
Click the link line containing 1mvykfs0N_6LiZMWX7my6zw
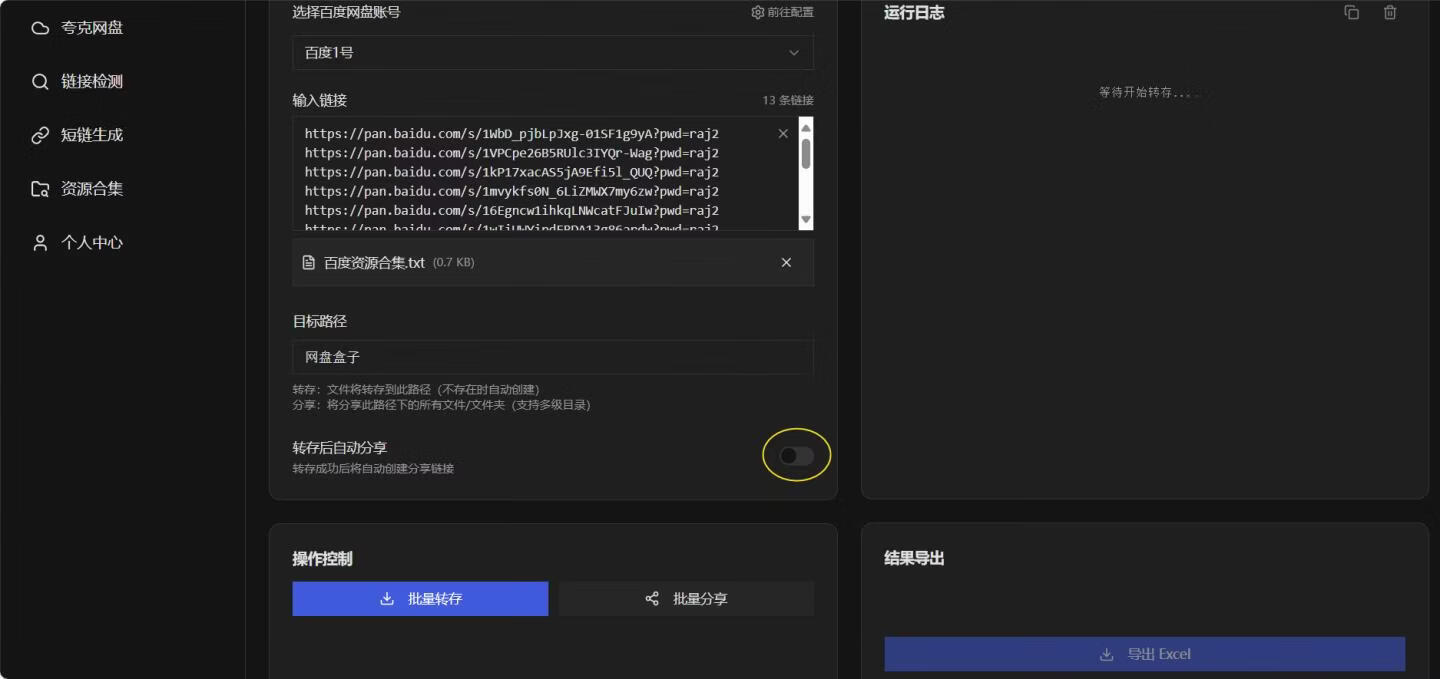(512, 191)
